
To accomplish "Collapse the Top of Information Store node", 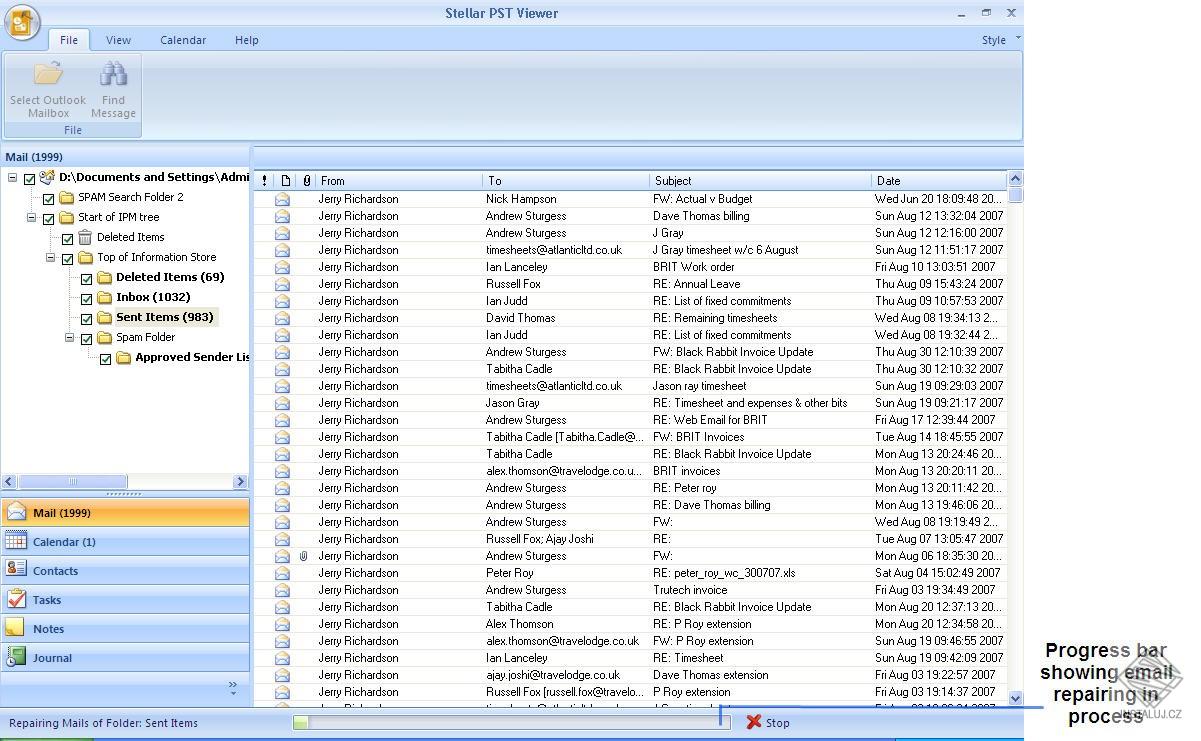I will click(x=50, y=257).
